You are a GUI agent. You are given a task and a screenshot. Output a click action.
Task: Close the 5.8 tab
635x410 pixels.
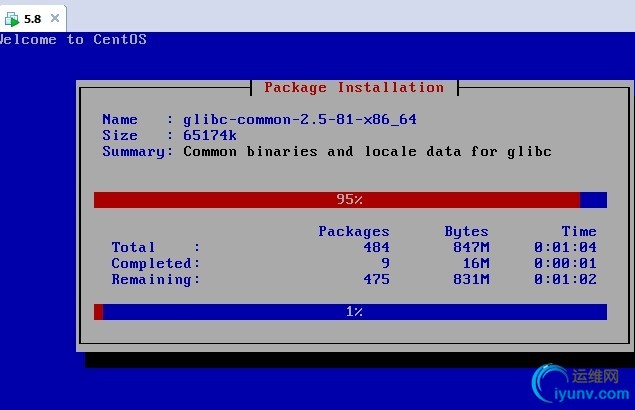coord(55,18)
